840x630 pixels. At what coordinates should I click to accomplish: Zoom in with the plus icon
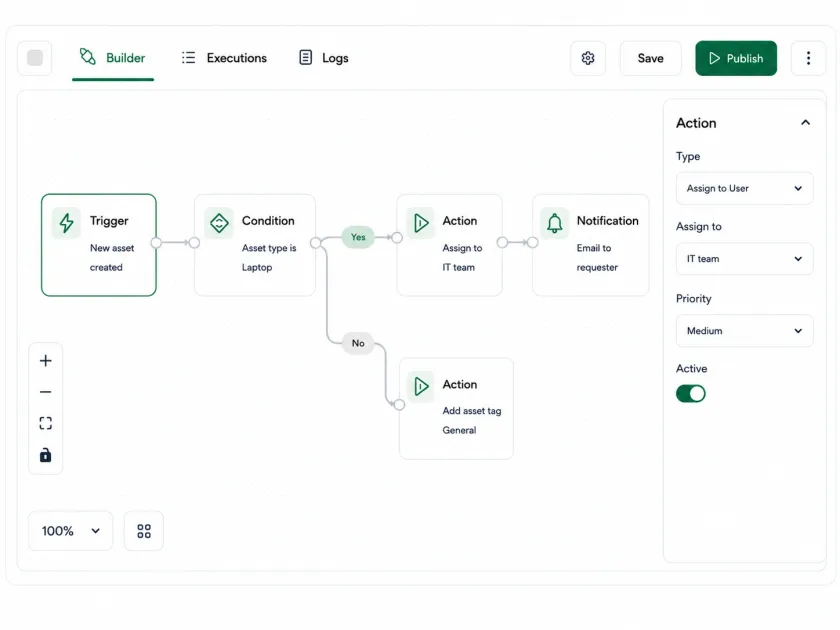46,361
